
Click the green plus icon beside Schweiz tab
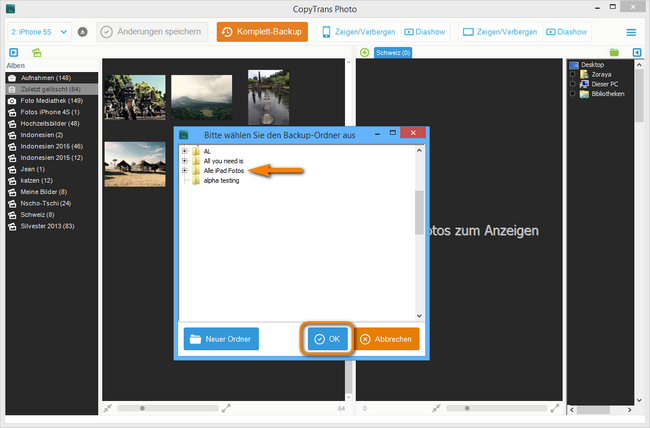pos(364,52)
